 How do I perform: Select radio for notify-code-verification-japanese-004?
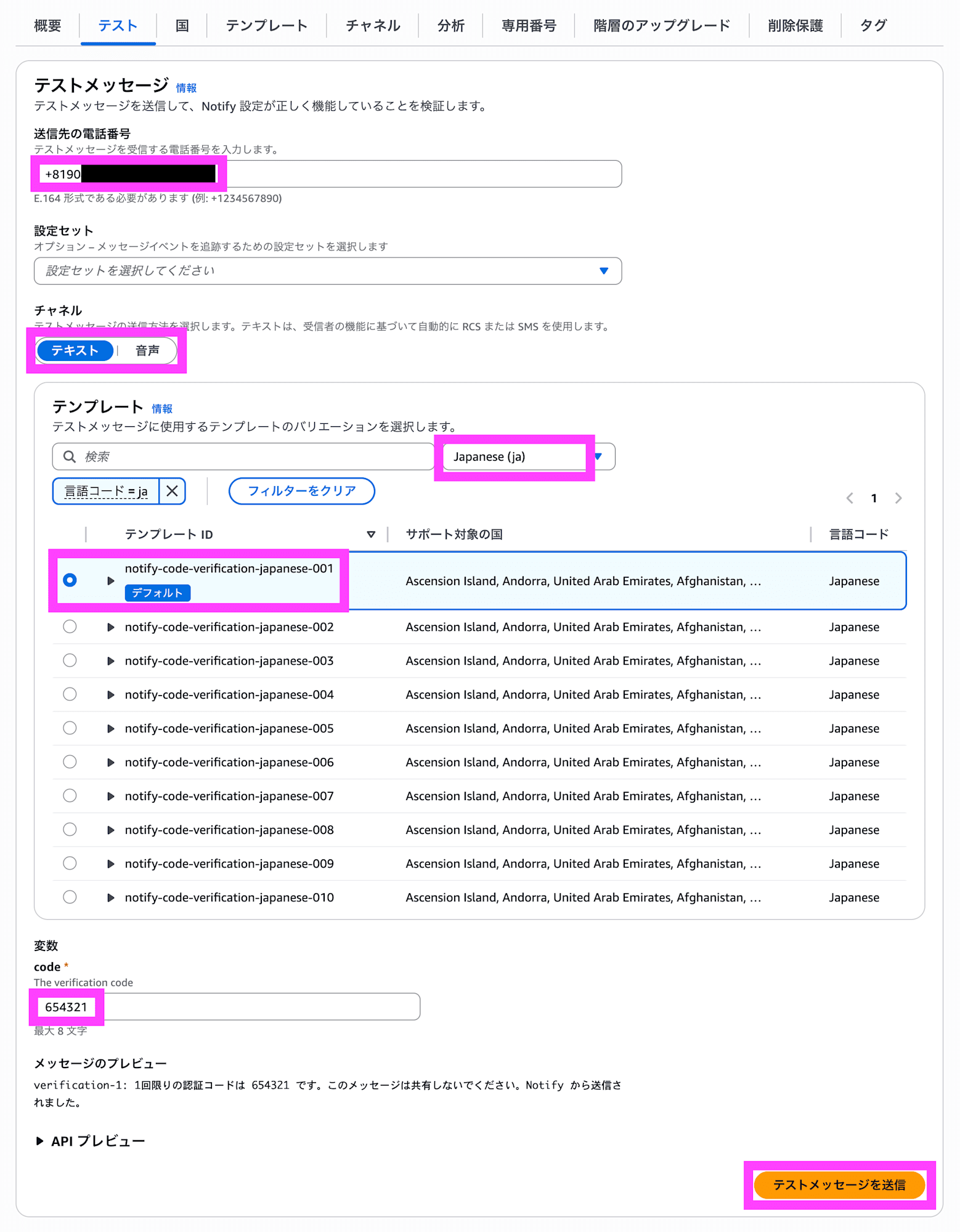tap(70, 694)
